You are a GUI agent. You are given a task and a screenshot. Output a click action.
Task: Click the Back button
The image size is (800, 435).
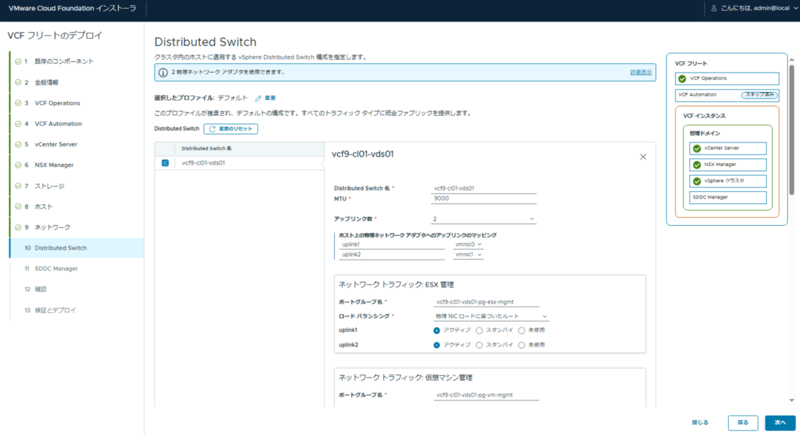click(743, 422)
